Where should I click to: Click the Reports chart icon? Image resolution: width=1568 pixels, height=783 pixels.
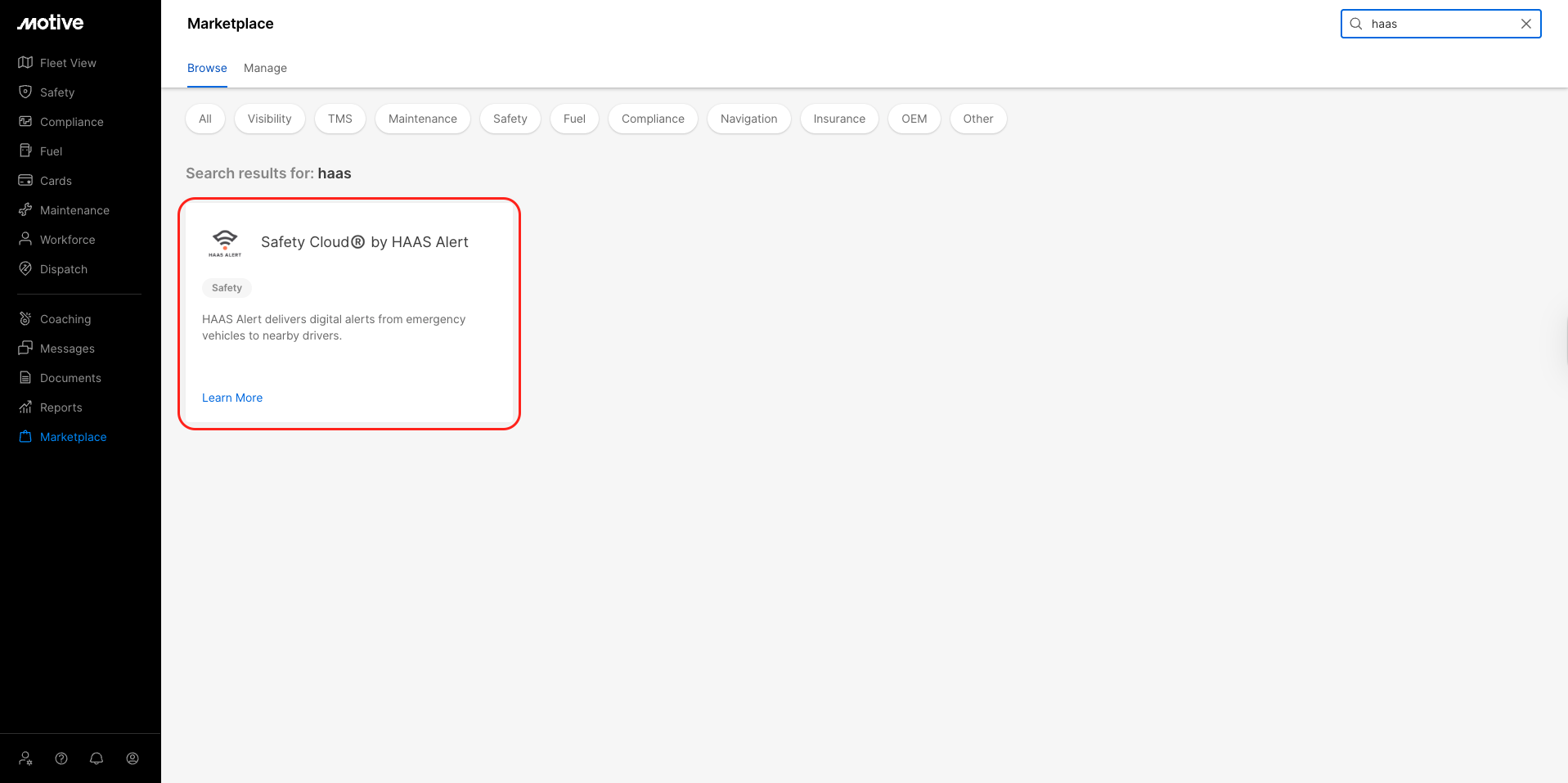[25, 407]
